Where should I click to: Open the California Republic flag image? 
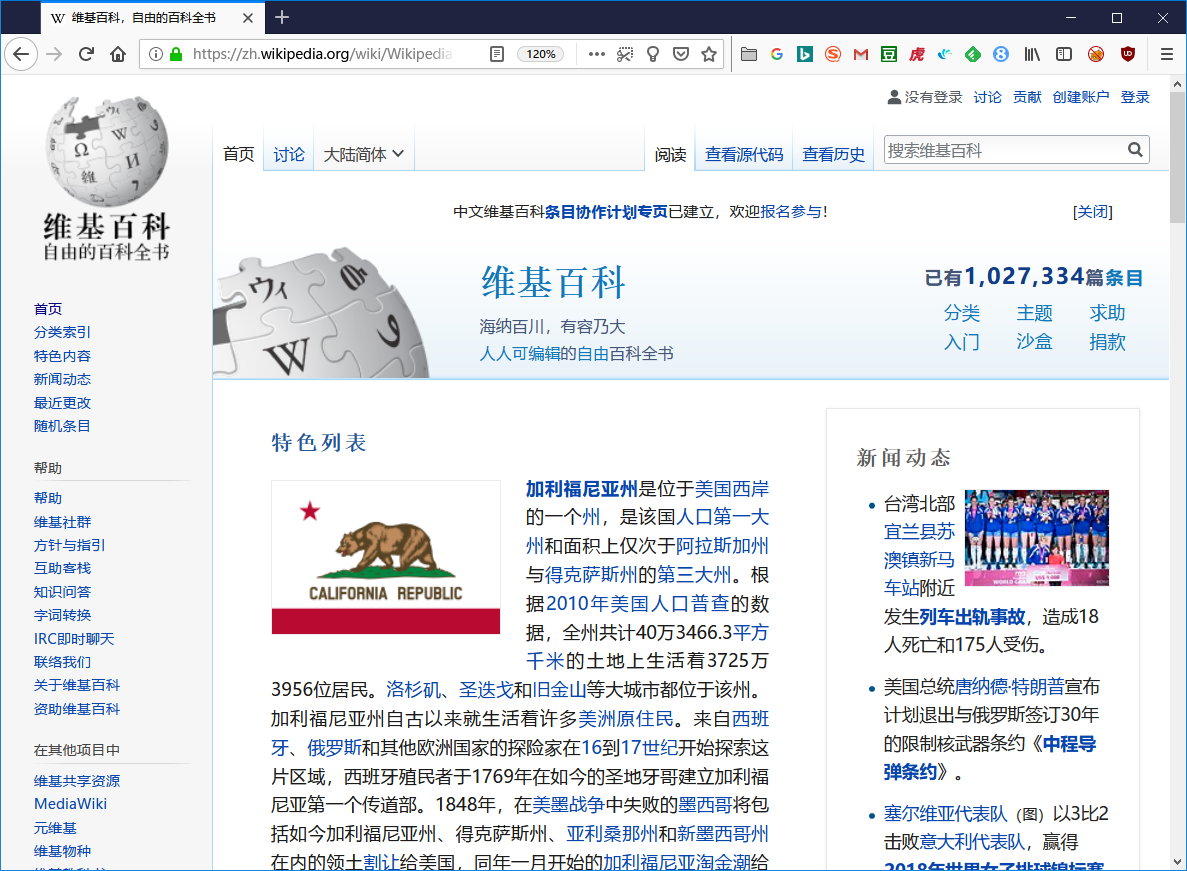(x=386, y=557)
